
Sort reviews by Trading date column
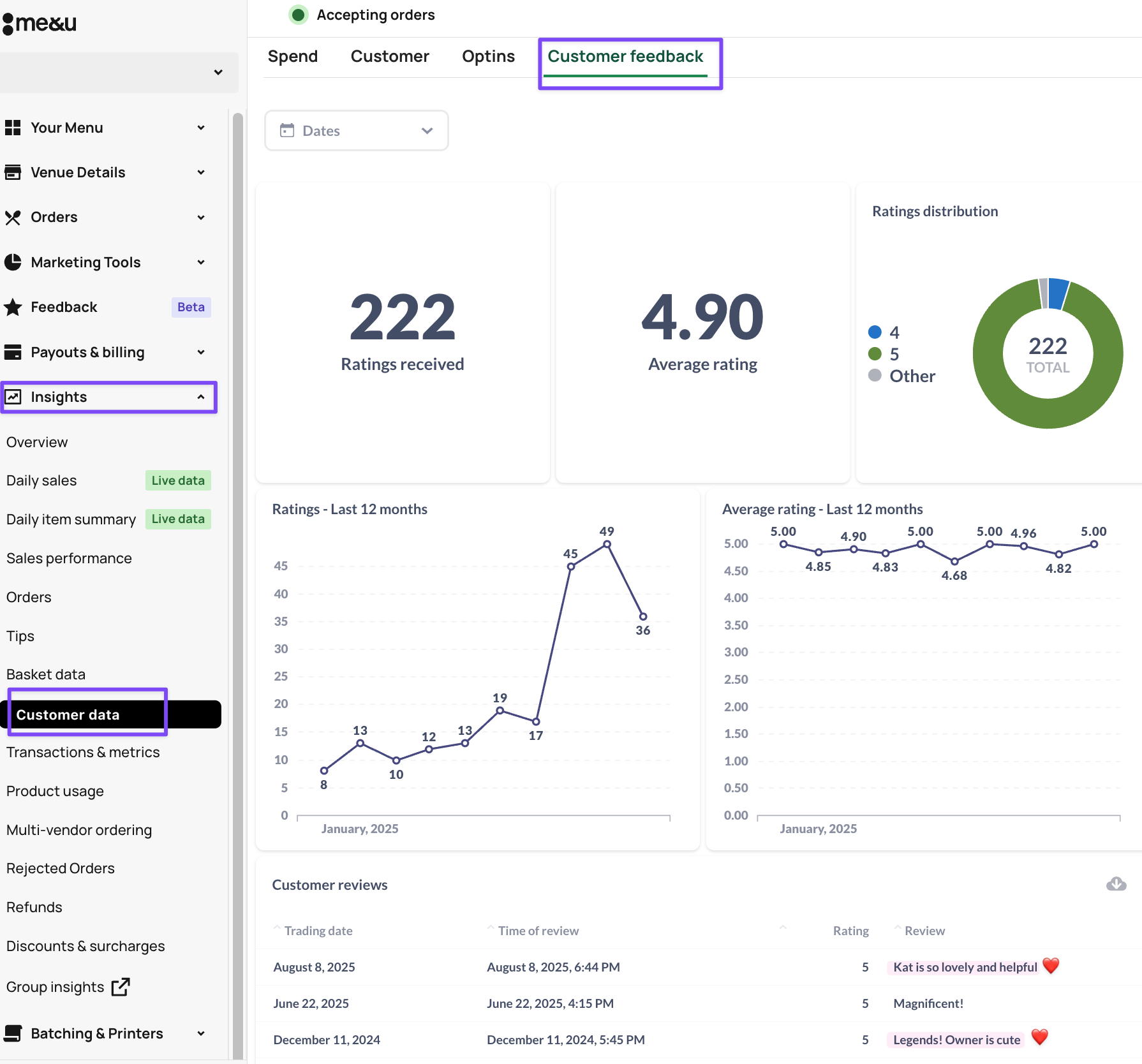(318, 931)
